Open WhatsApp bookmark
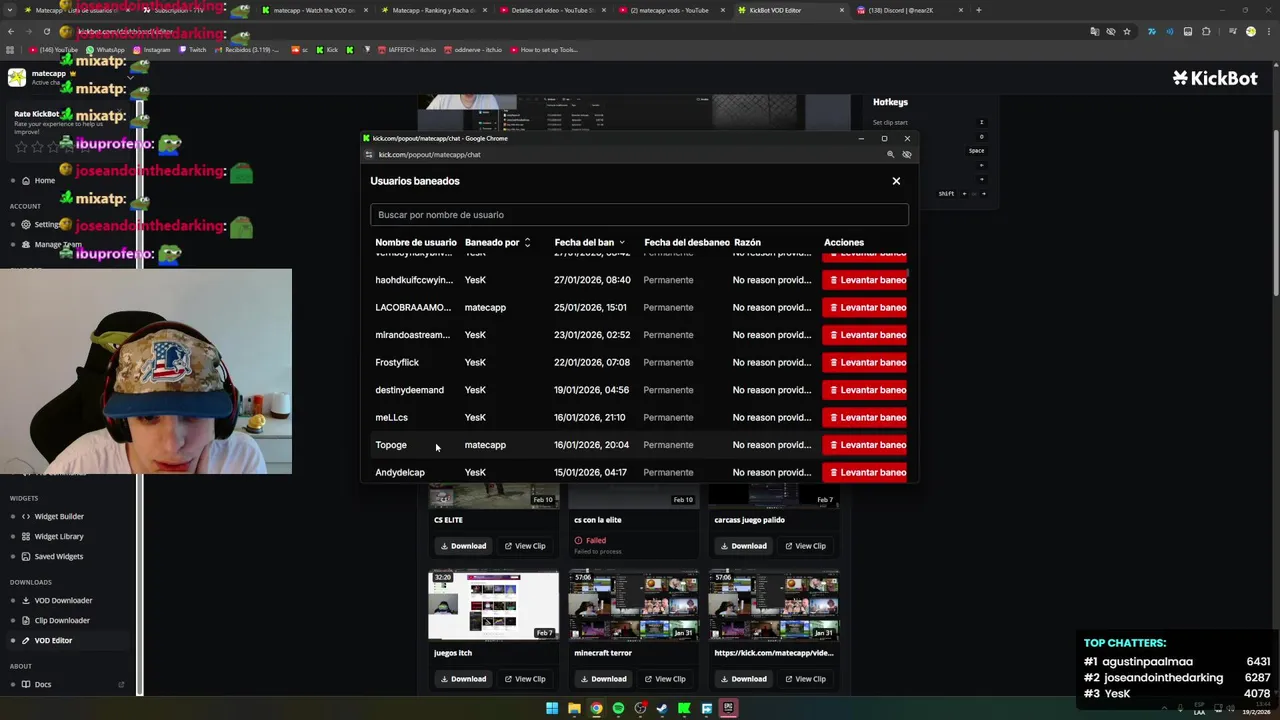 (105, 49)
